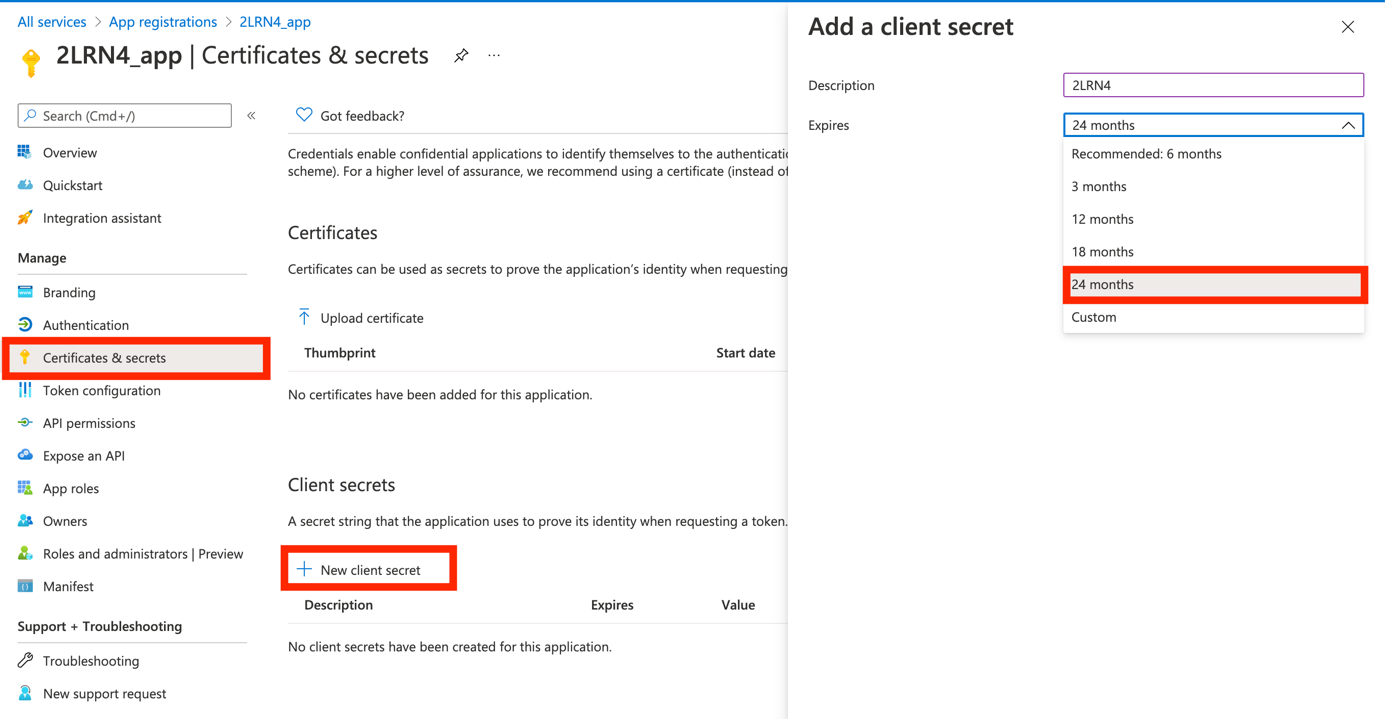1385x719 pixels.
Task: Select Custom expiration option
Action: pos(1213,317)
